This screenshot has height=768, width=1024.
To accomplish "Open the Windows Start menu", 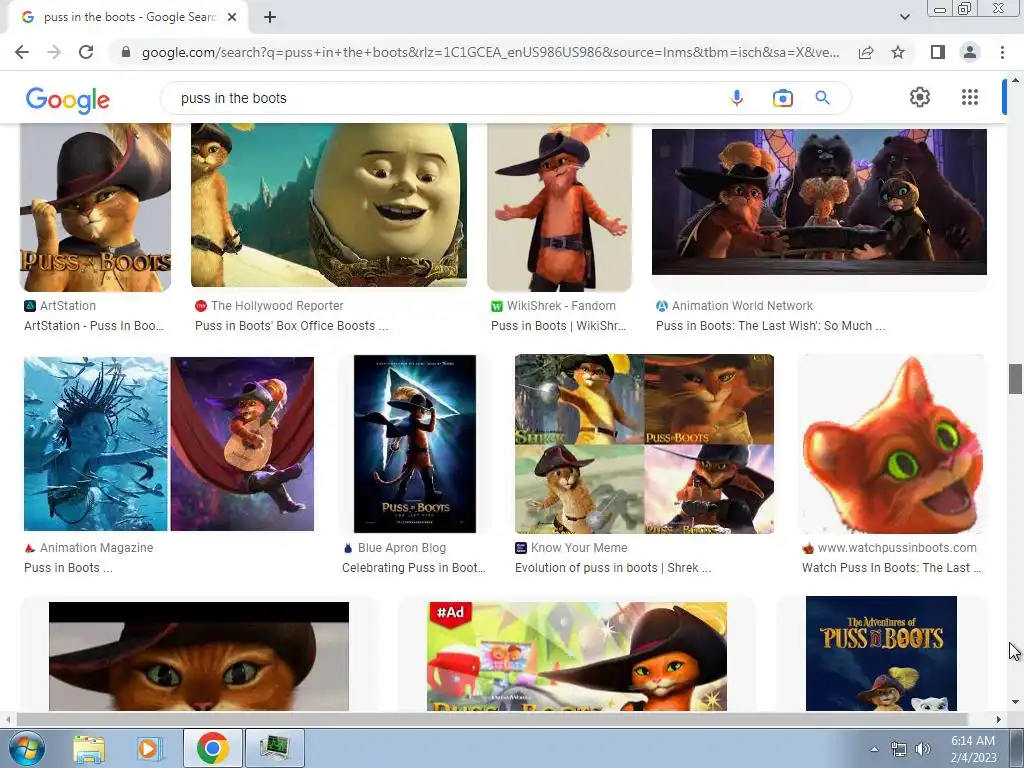I will coord(26,748).
